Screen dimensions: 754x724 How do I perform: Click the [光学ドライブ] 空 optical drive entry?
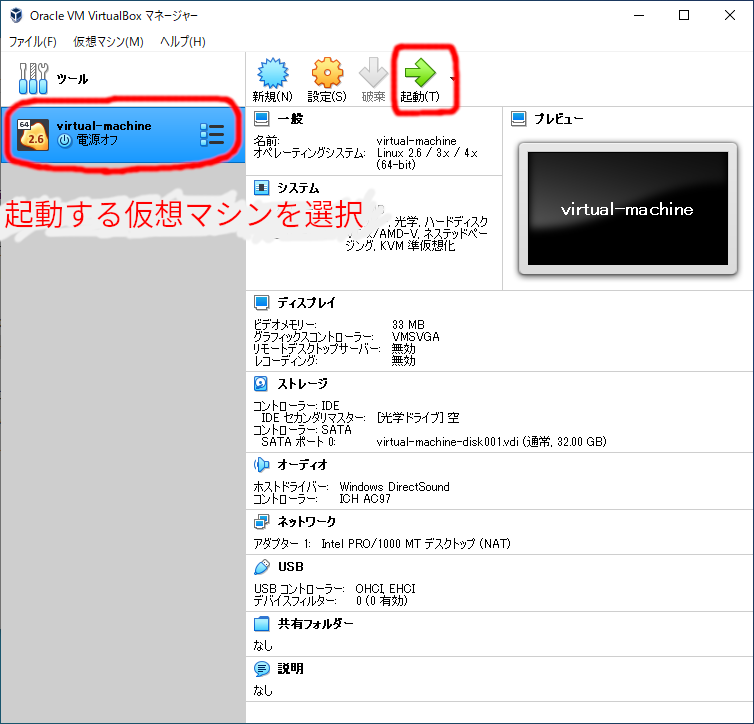418,417
